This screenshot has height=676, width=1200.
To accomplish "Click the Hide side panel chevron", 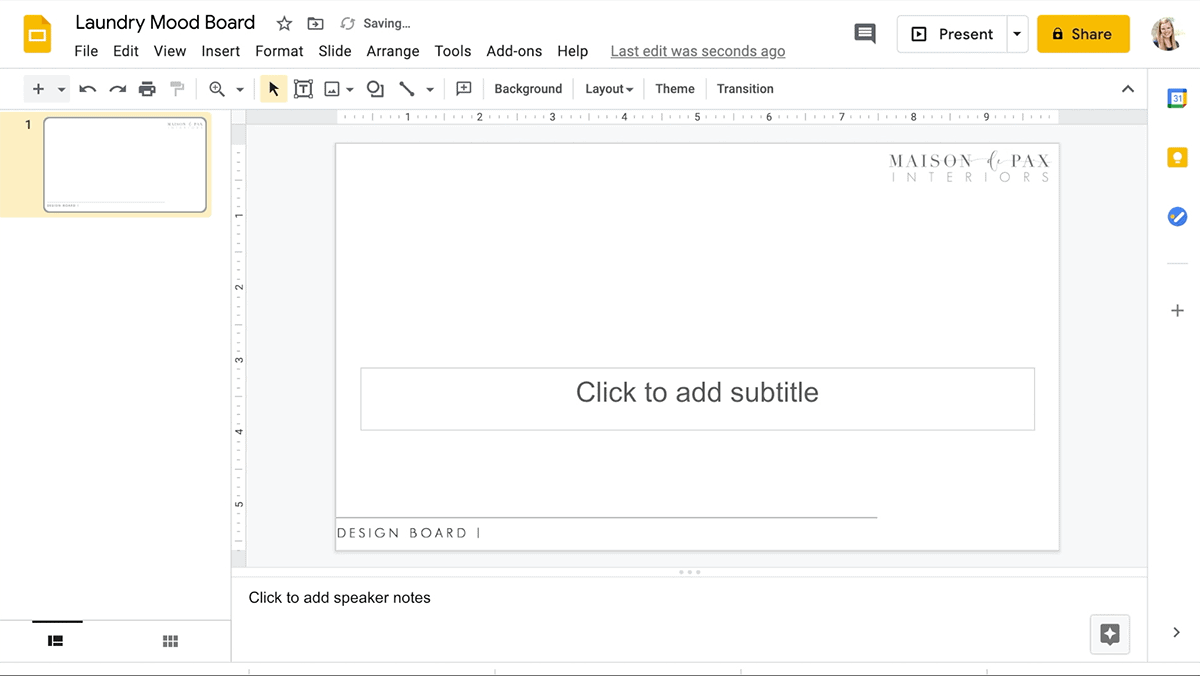I will tap(1176, 632).
